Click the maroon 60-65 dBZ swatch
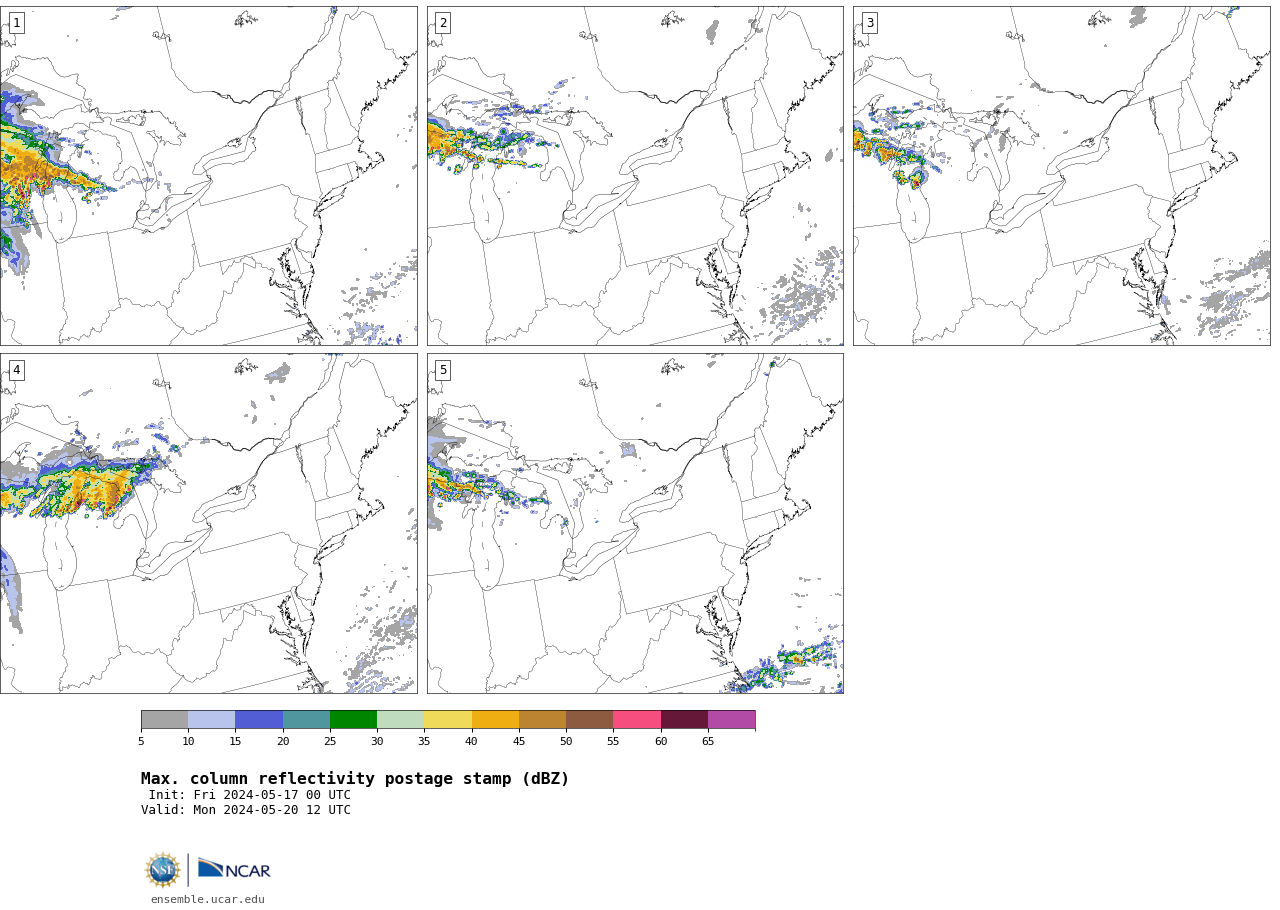 click(x=684, y=720)
